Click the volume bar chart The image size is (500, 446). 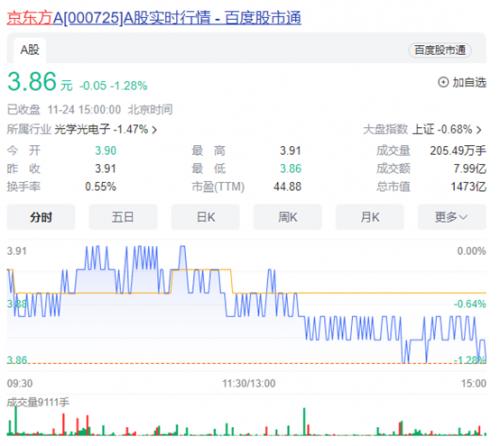pyautogui.click(x=247, y=421)
